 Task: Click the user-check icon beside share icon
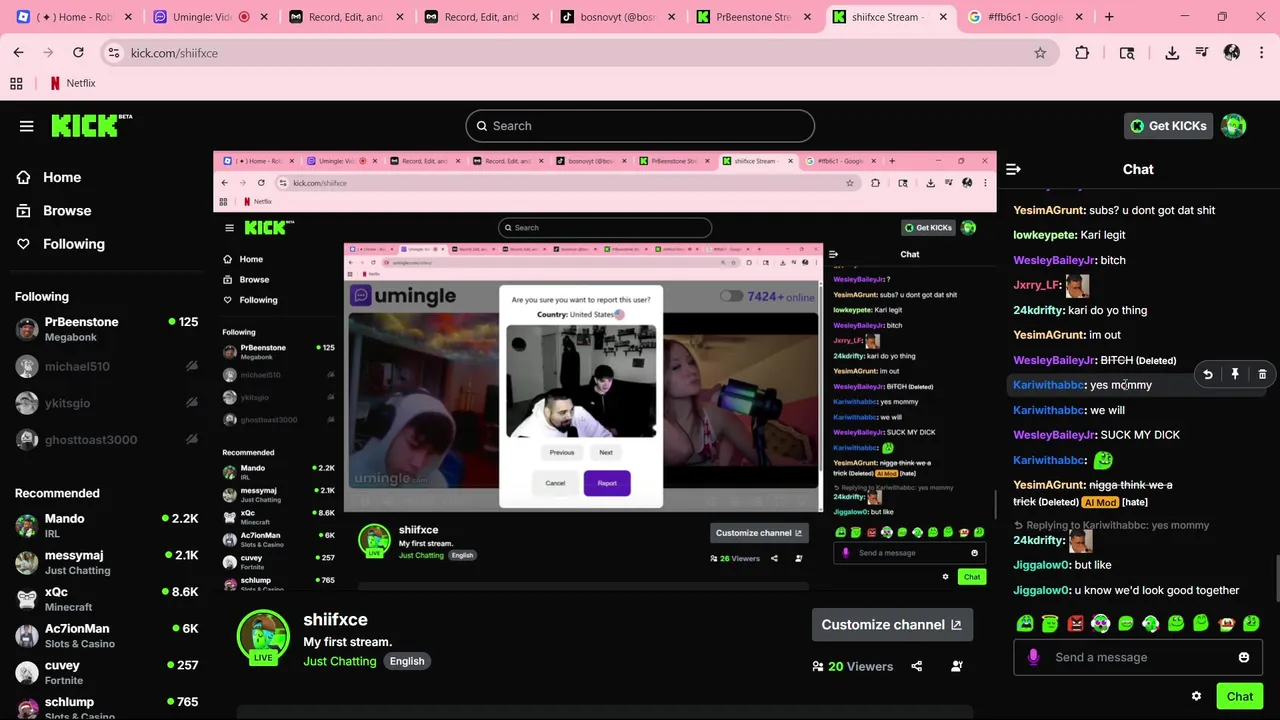(957, 666)
